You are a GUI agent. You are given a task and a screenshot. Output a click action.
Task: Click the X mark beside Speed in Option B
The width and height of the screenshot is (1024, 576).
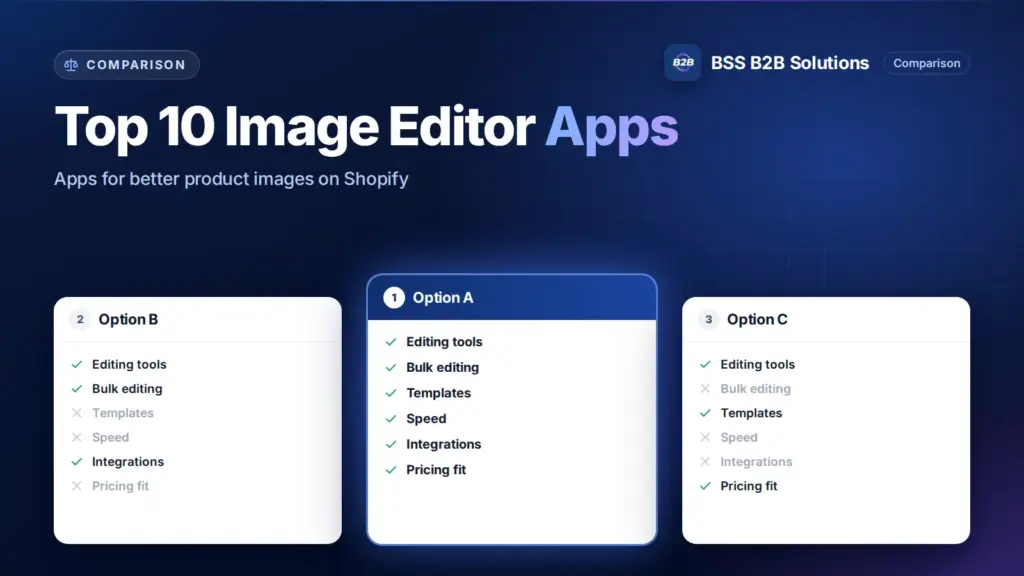coord(77,437)
